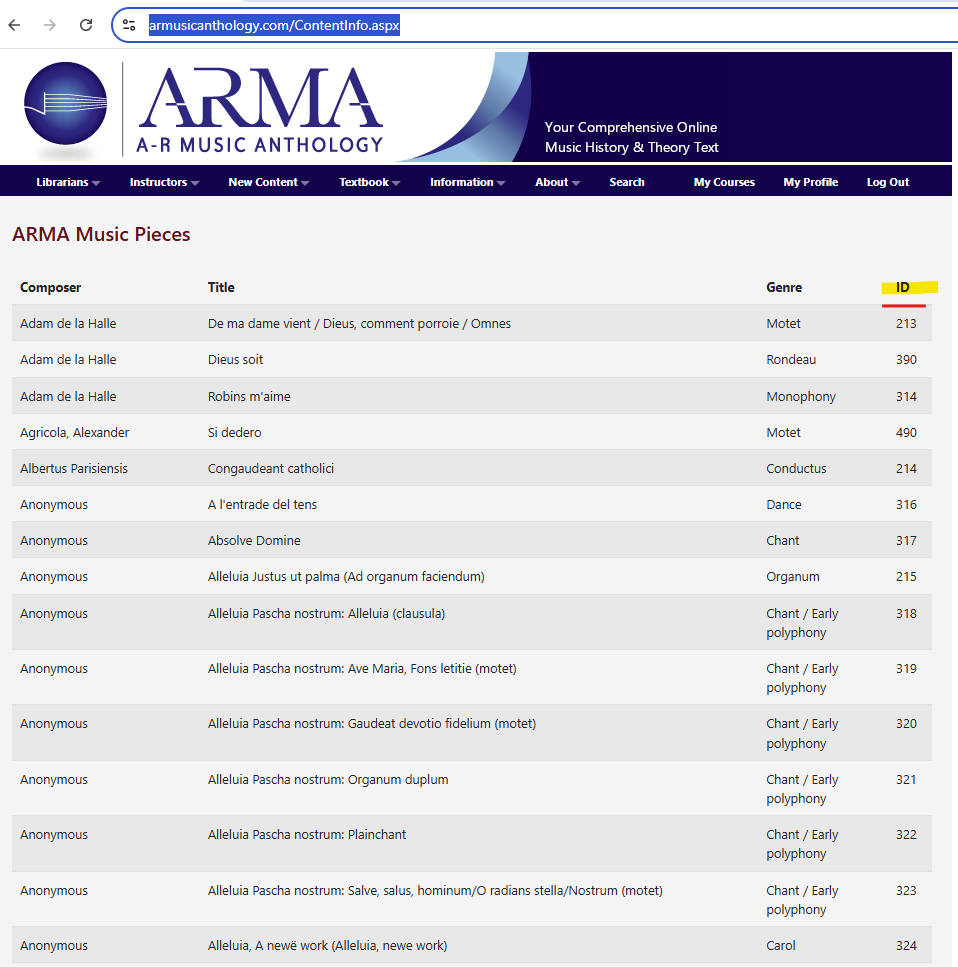Select 'A l'entrade del tens' title
Image resolution: width=958 pixels, height=967 pixels.
point(262,504)
